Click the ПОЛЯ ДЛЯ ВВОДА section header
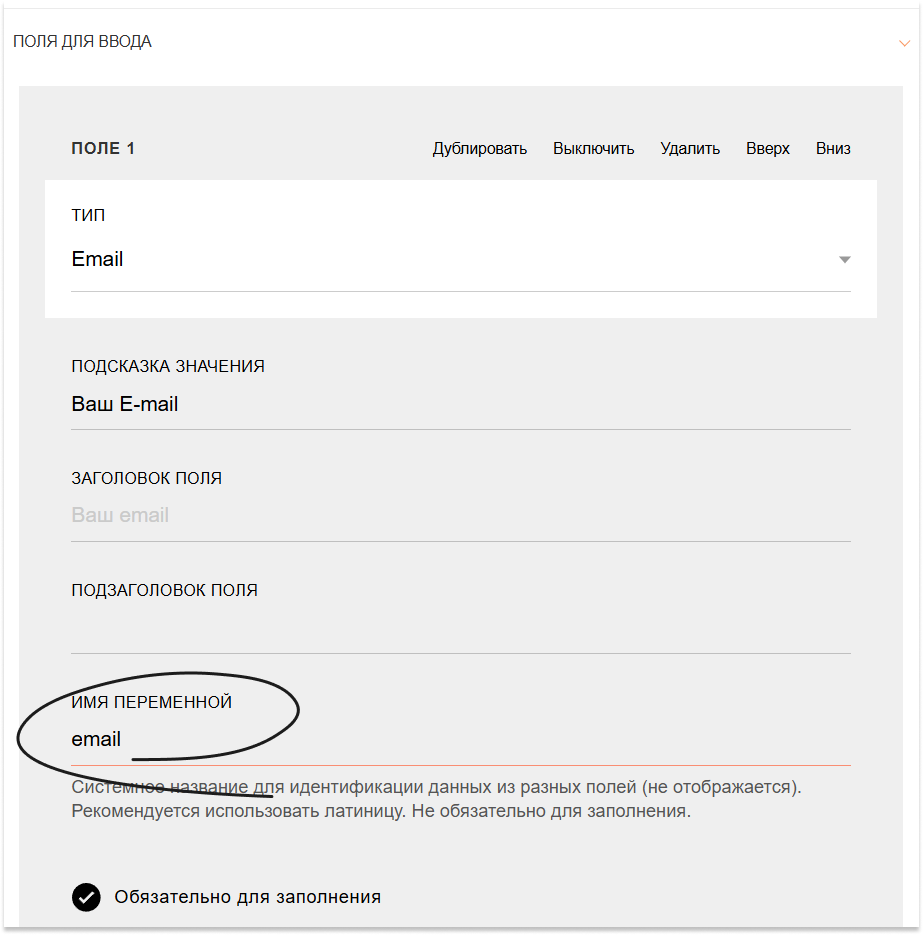 point(82,42)
